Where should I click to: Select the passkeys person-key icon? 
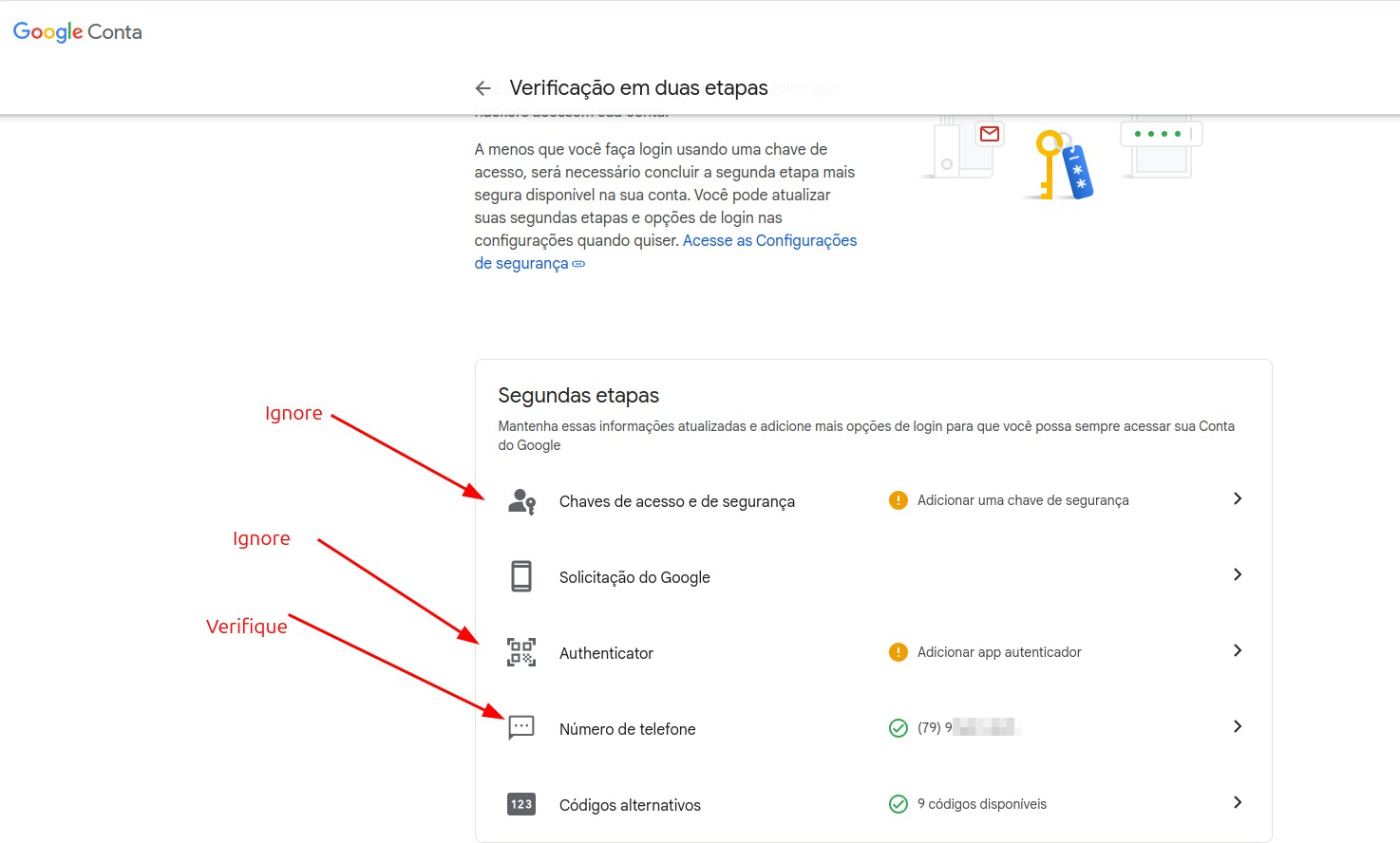click(521, 501)
